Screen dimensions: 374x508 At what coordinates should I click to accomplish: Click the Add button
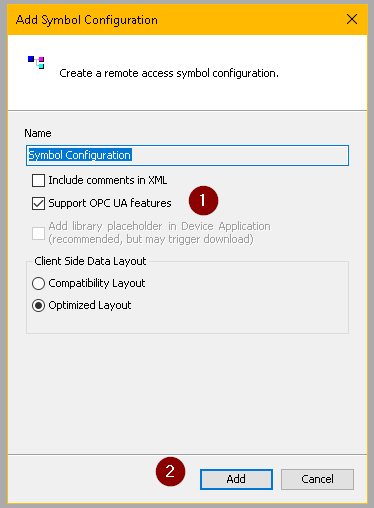coord(236,479)
